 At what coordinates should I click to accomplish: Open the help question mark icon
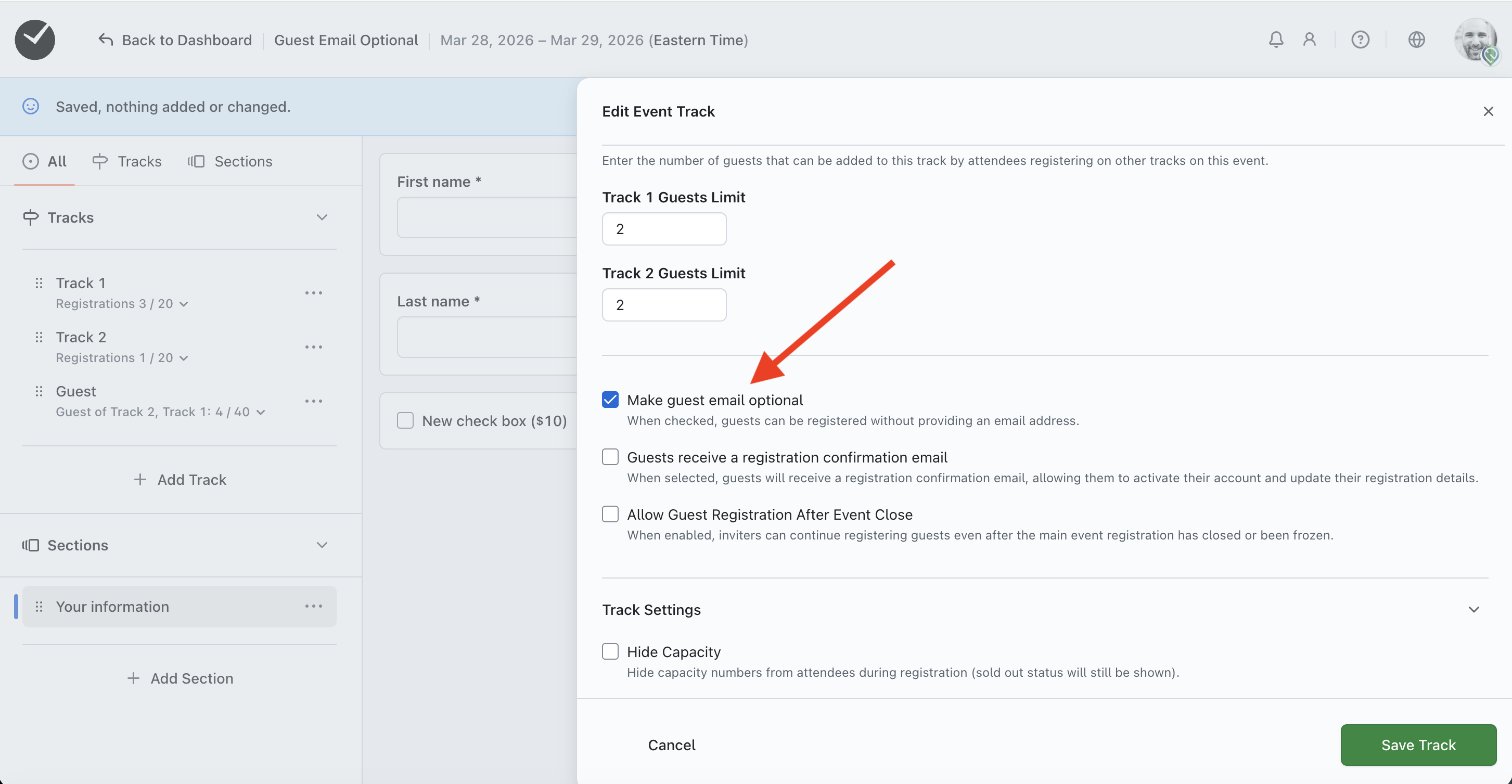[1360, 40]
